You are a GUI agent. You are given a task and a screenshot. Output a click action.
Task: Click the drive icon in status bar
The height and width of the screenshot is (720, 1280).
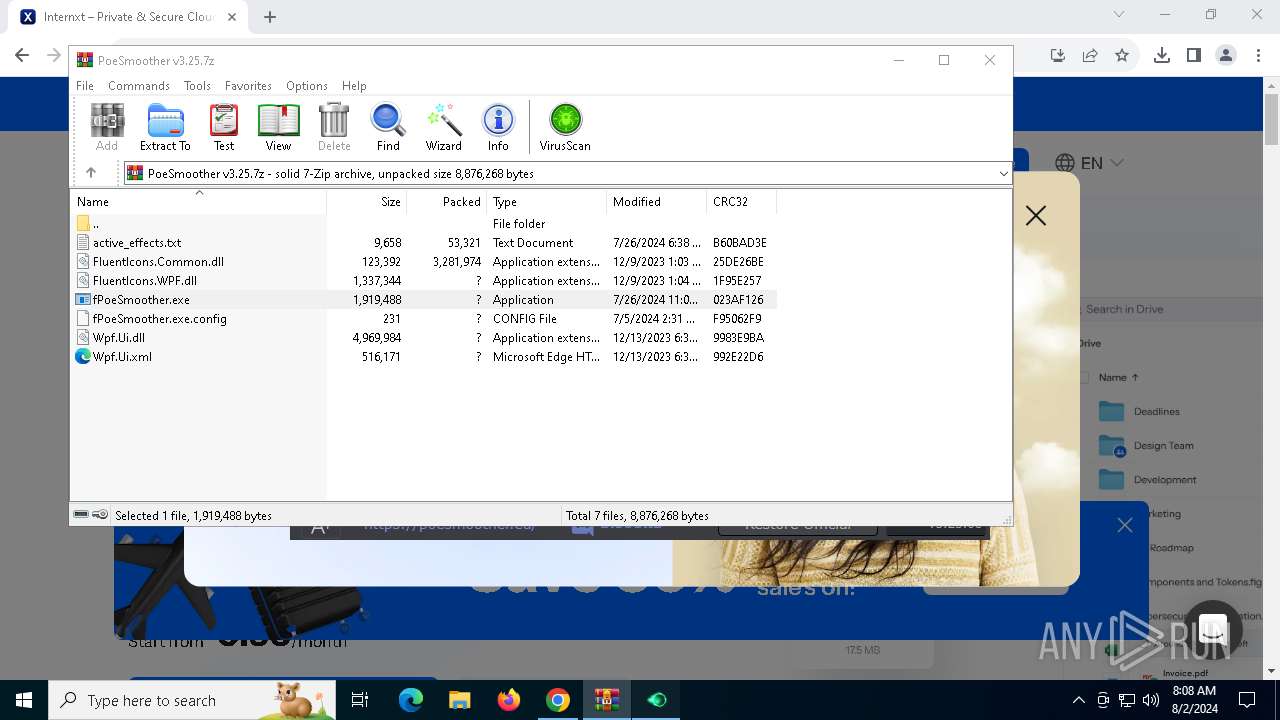tap(81, 515)
